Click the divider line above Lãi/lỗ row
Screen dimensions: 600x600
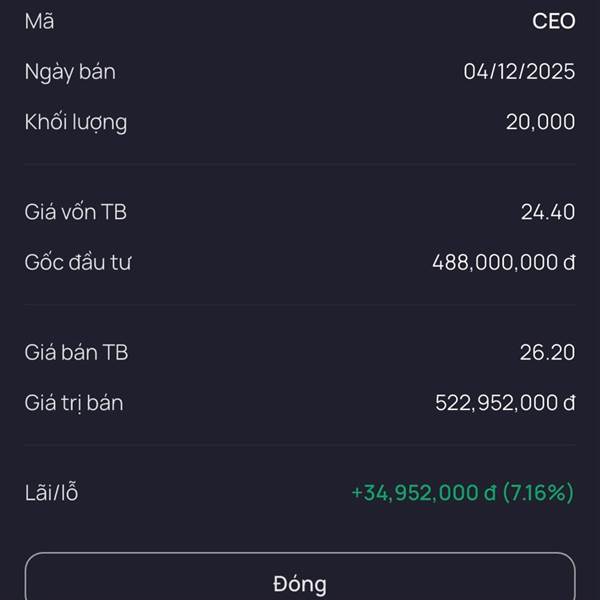coord(300,445)
